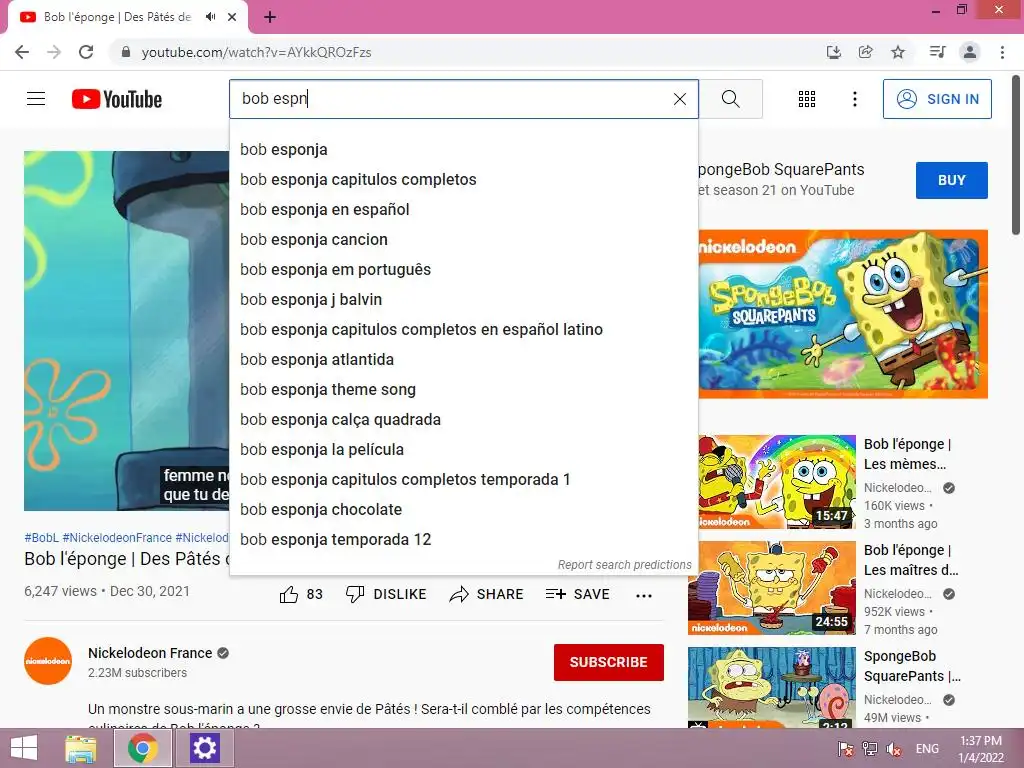Clear the search box with X icon
This screenshot has width=1024, height=768.
(x=680, y=99)
